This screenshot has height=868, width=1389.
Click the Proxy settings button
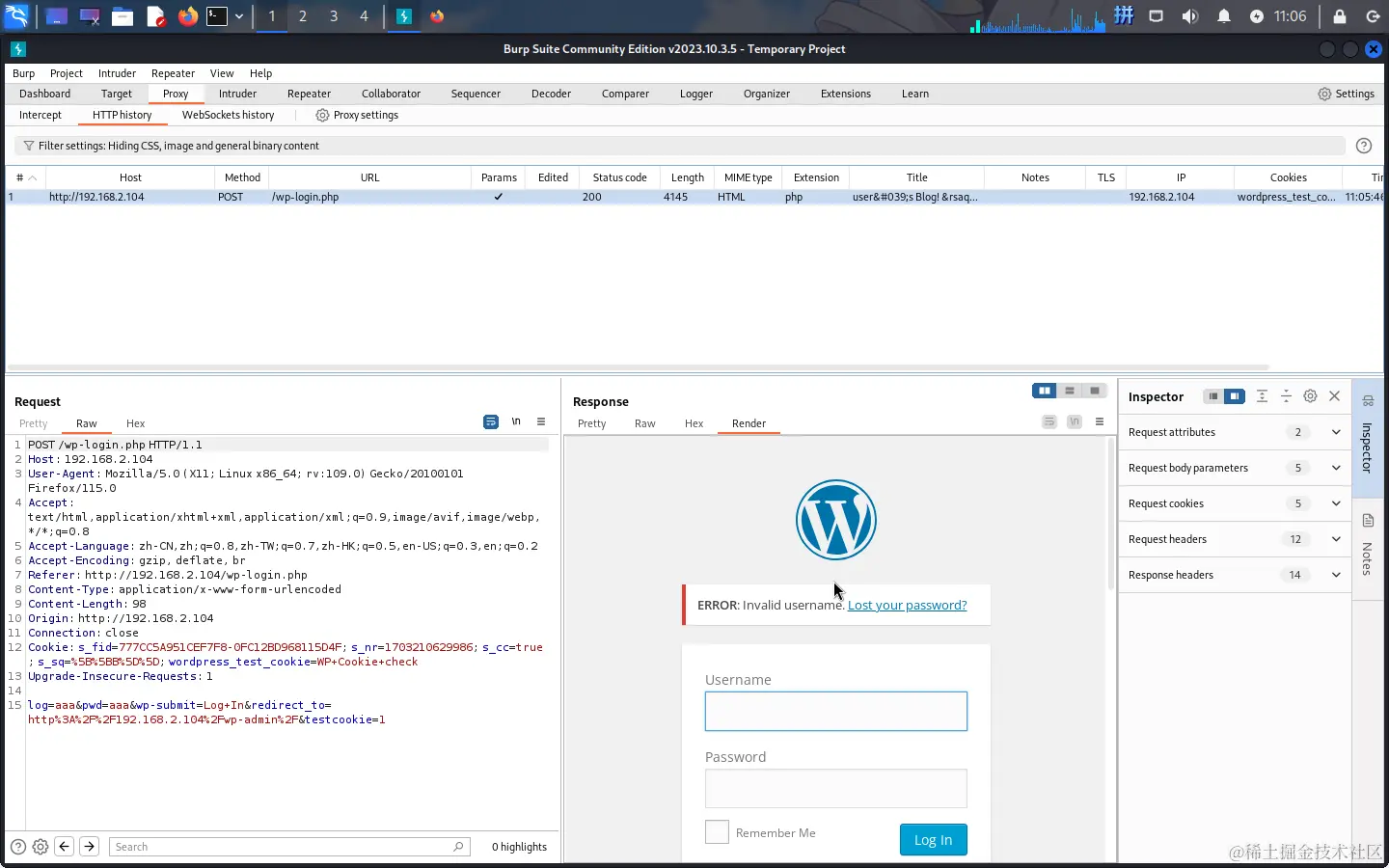[x=357, y=115]
